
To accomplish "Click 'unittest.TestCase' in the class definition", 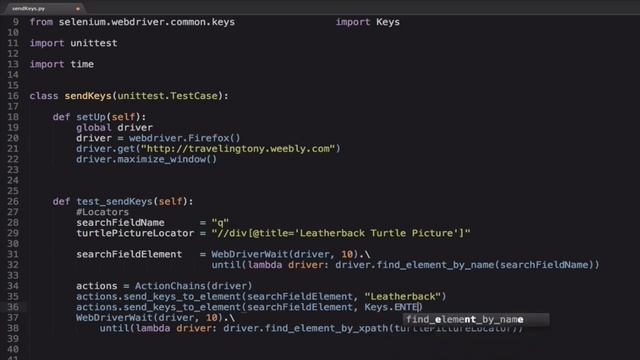I will [168, 96].
